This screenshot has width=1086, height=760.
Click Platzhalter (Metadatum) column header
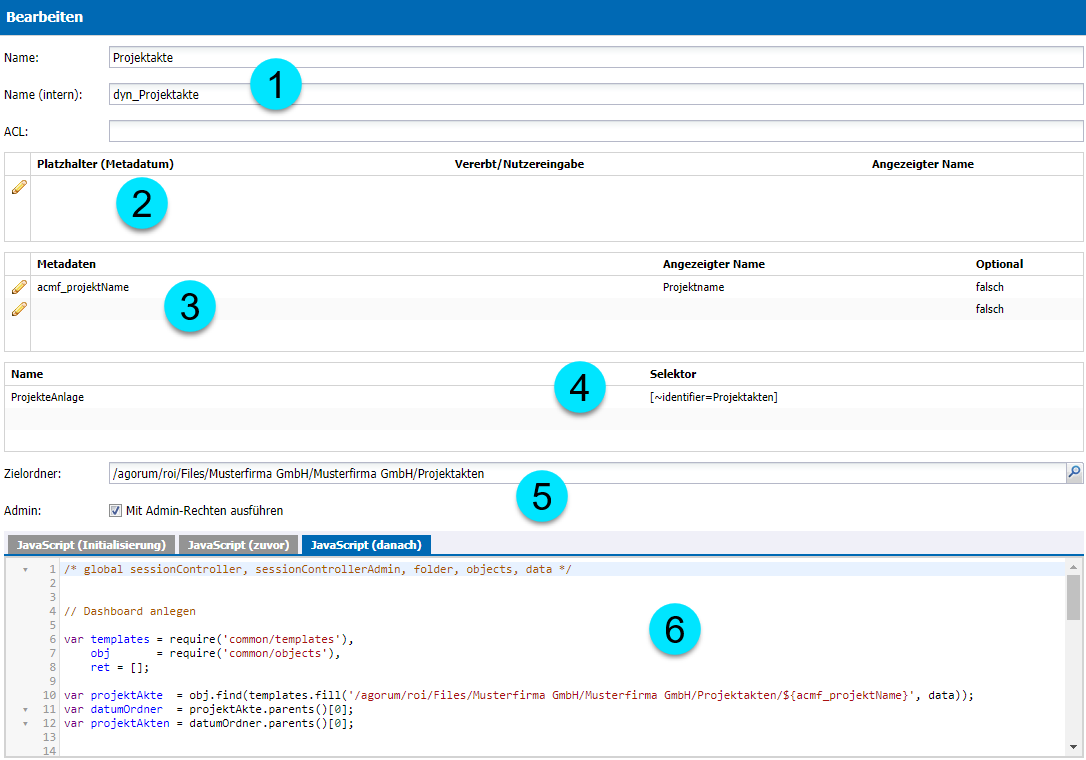(105, 164)
